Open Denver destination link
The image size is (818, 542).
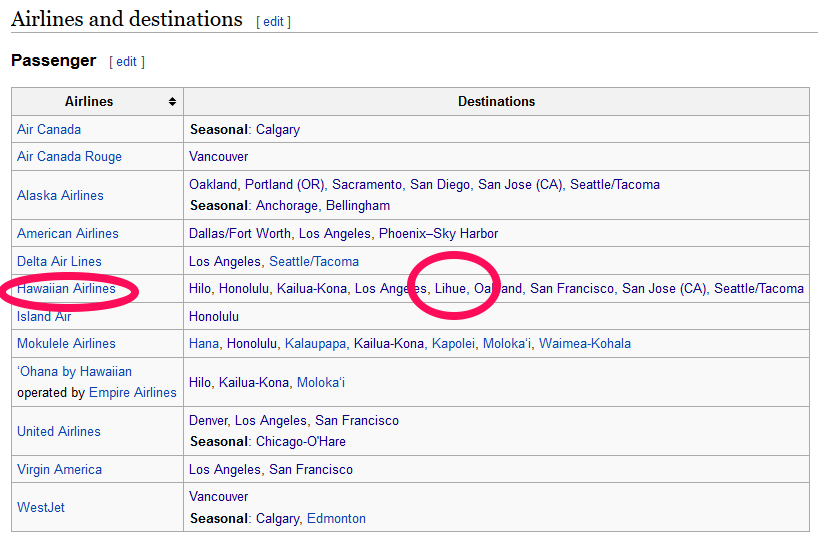[208, 420]
